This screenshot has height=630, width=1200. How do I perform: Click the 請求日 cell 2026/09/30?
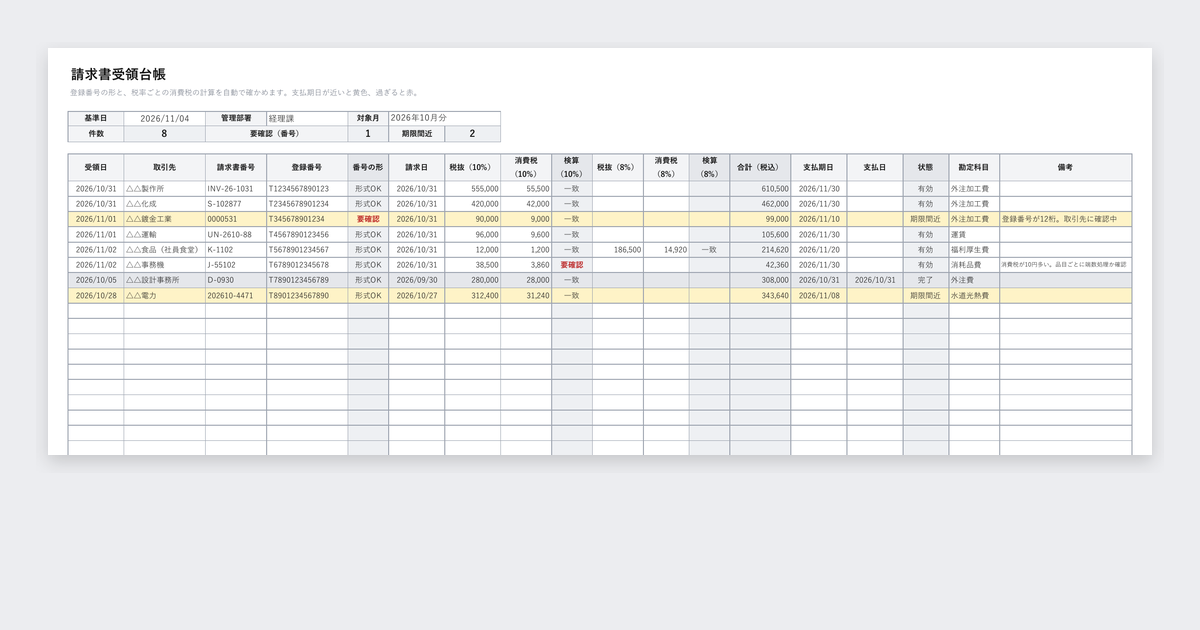point(417,280)
